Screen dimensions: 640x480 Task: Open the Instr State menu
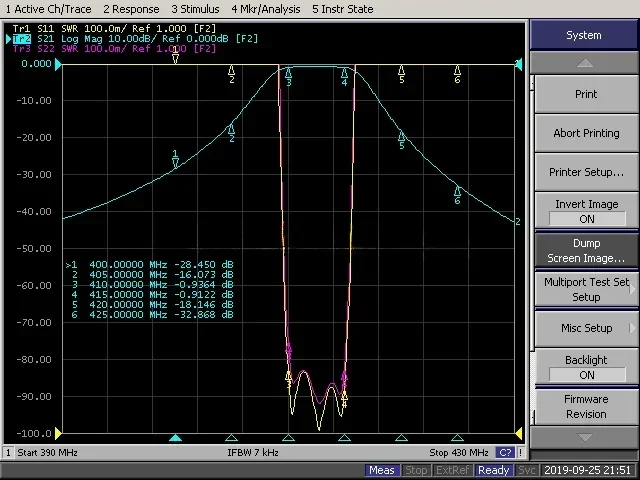pyautogui.click(x=342, y=9)
